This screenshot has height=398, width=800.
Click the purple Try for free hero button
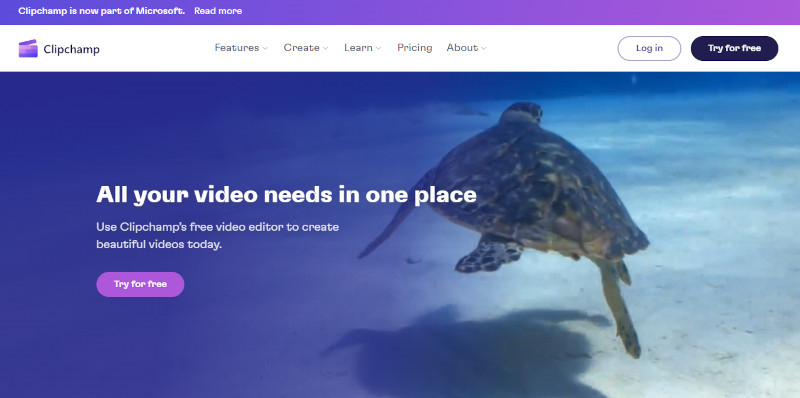(140, 284)
